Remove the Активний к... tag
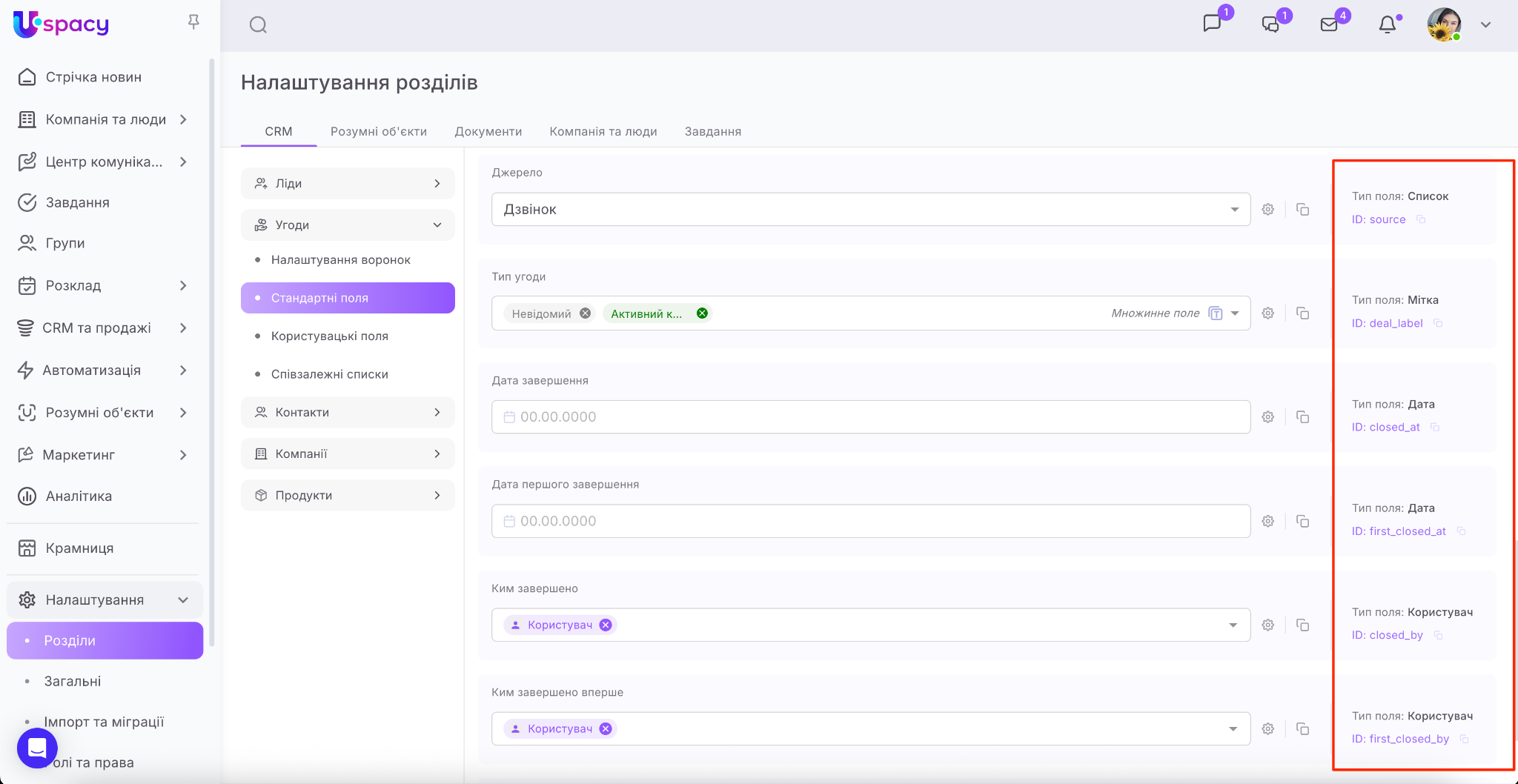The width and height of the screenshot is (1518, 784). [x=702, y=313]
